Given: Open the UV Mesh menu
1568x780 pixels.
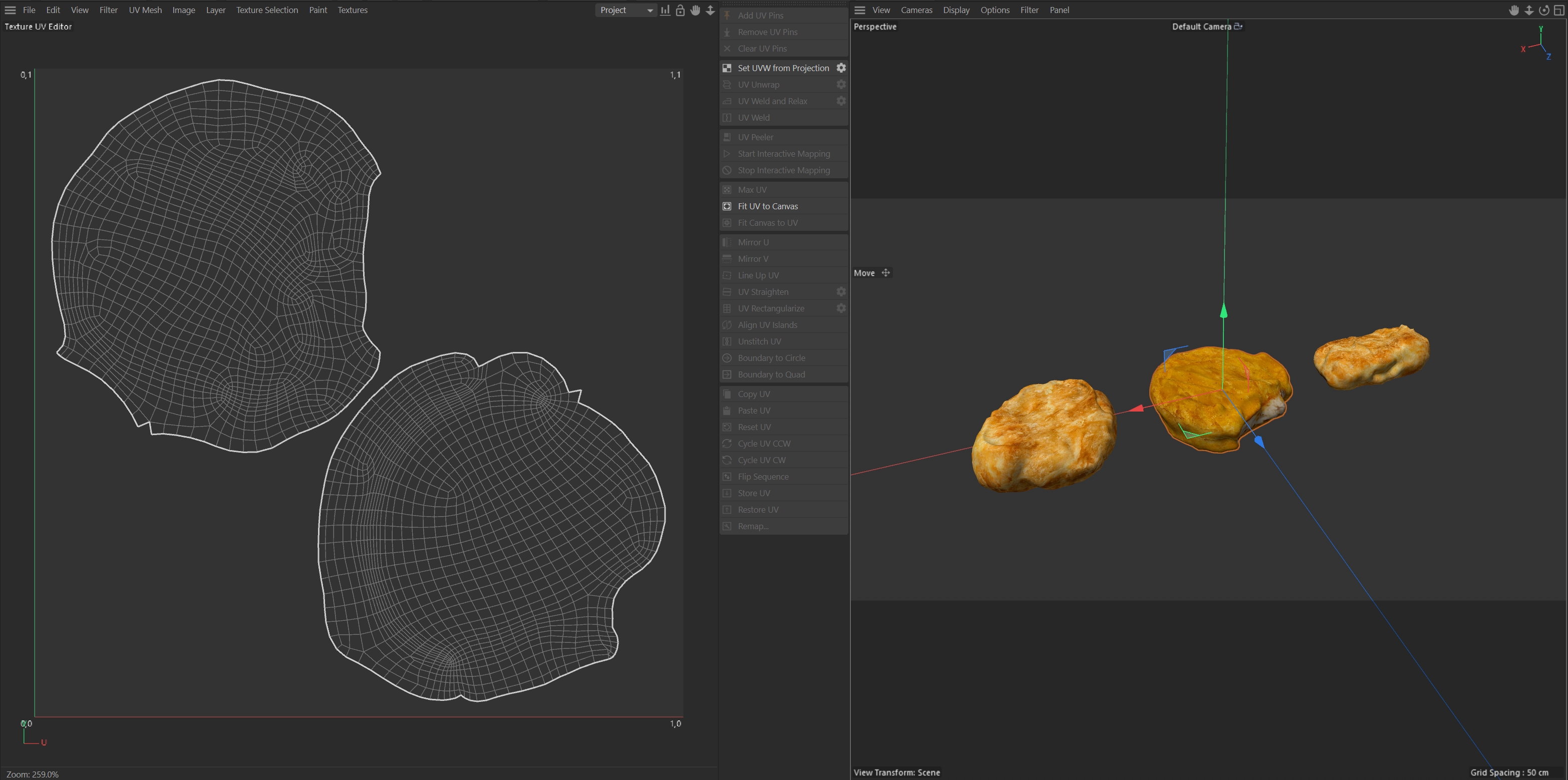Looking at the screenshot, I should click(x=145, y=10).
